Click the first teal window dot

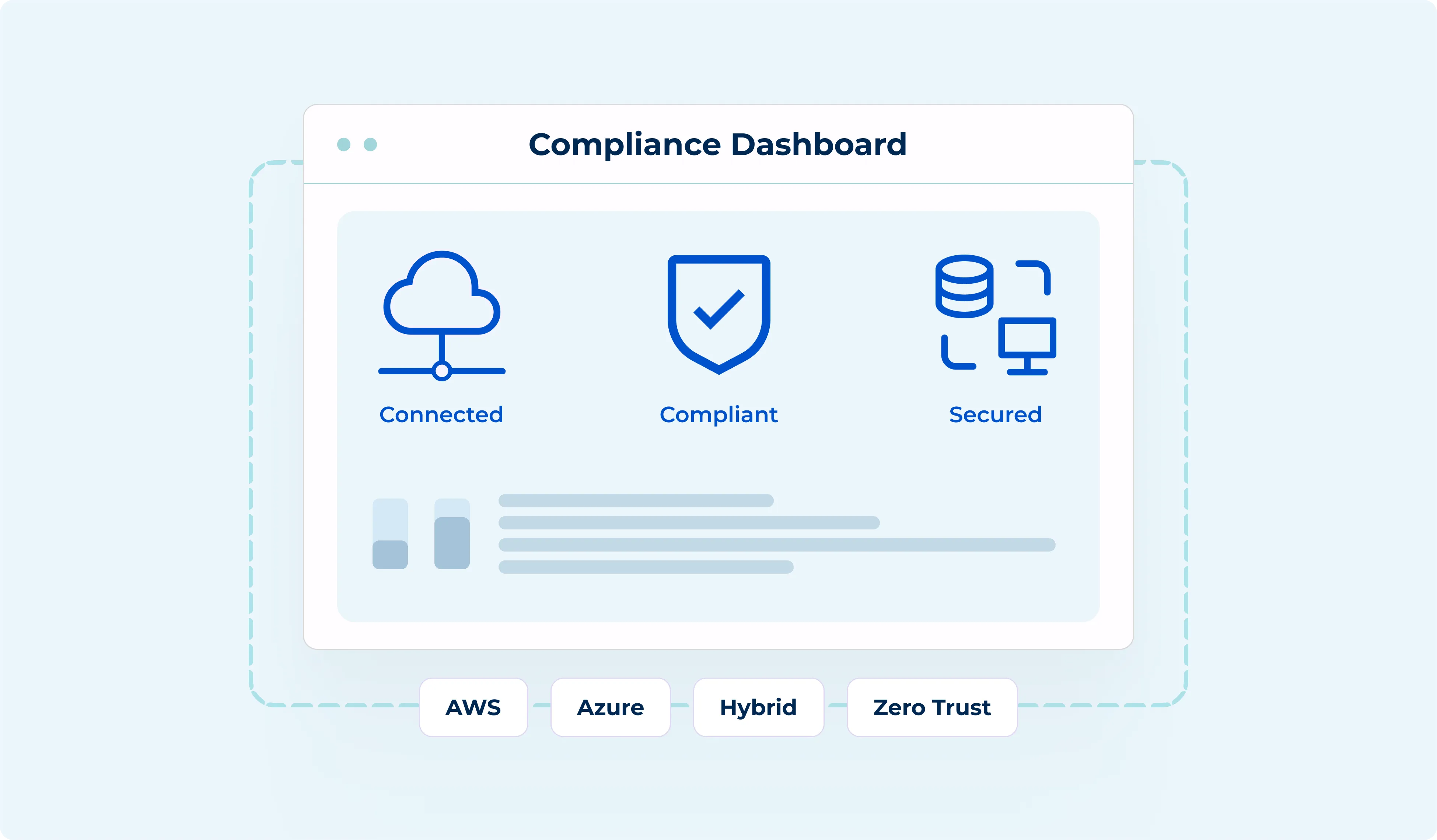pos(344,144)
